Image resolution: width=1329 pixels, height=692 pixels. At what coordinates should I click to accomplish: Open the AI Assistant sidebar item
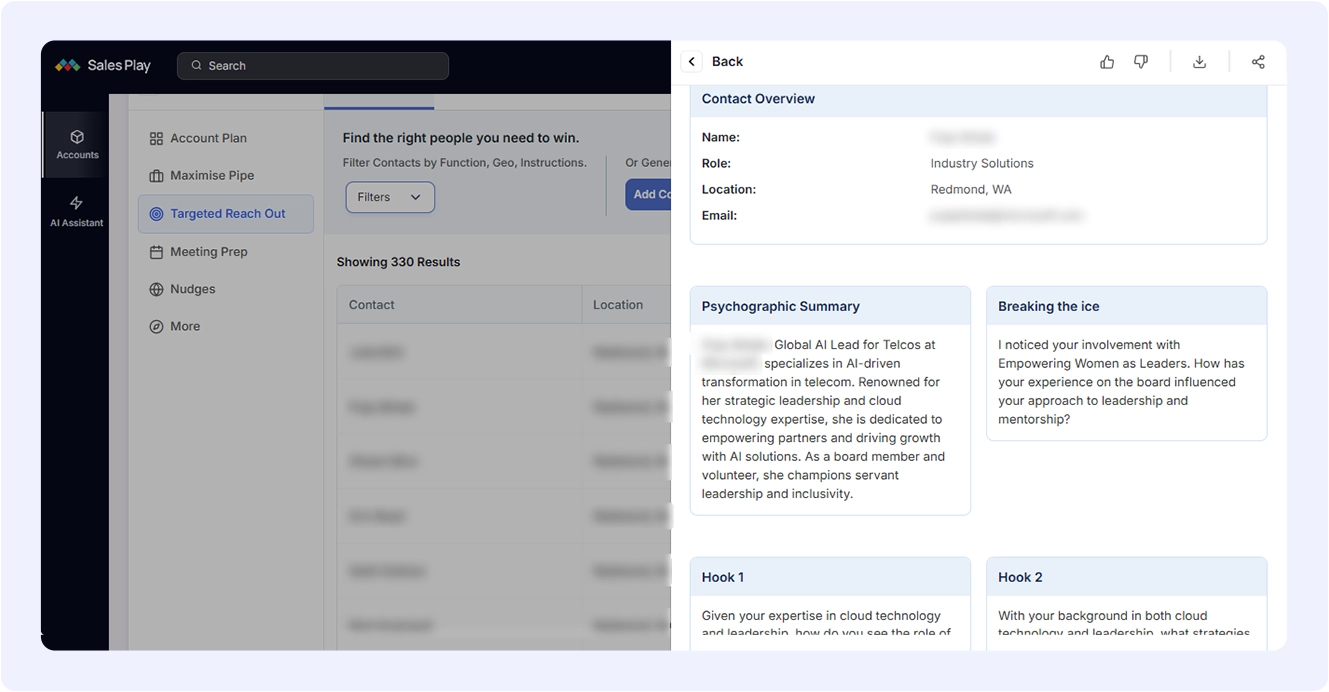tap(77, 211)
